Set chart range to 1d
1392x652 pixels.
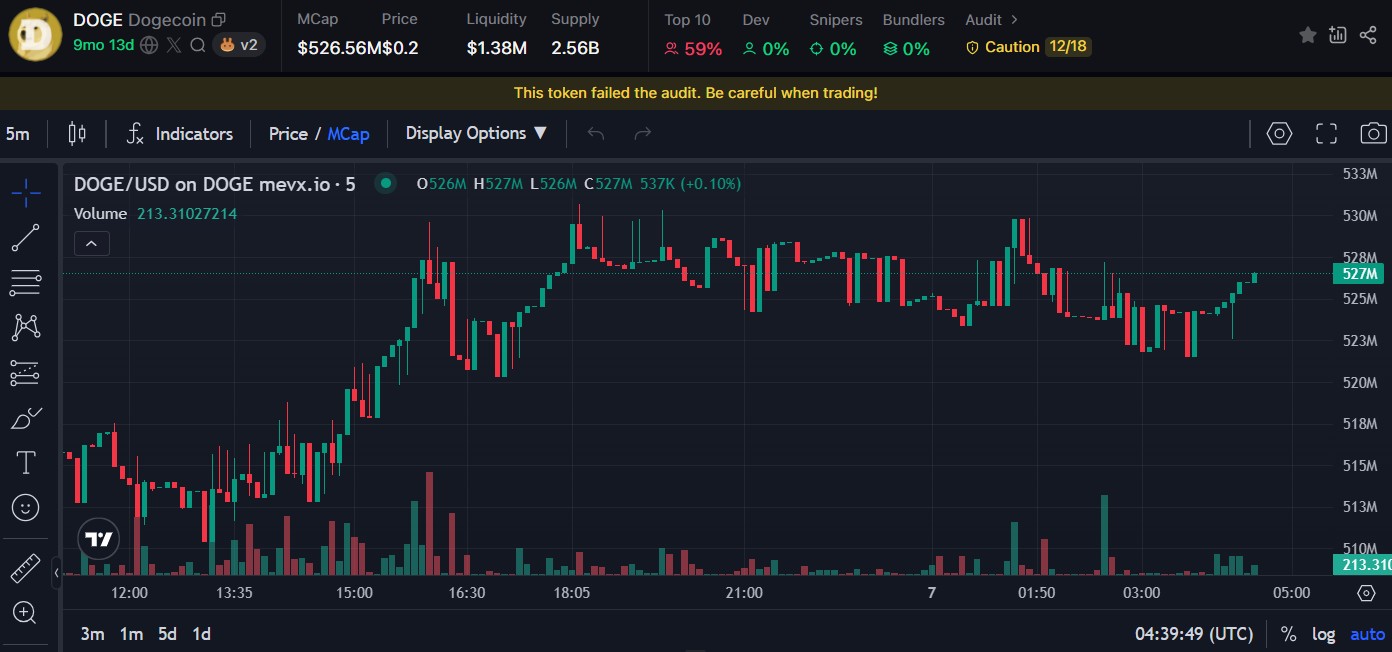(201, 634)
